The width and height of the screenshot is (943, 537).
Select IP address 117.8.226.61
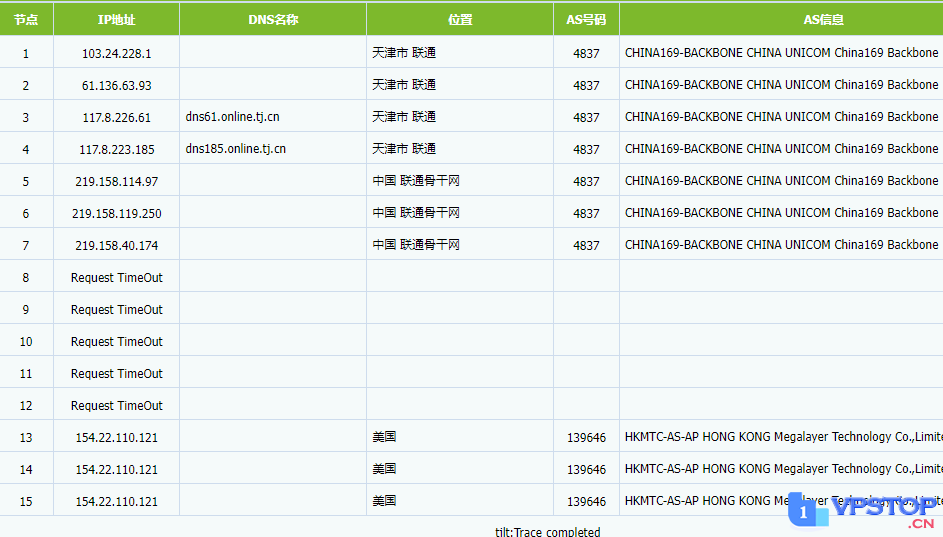[117, 117]
